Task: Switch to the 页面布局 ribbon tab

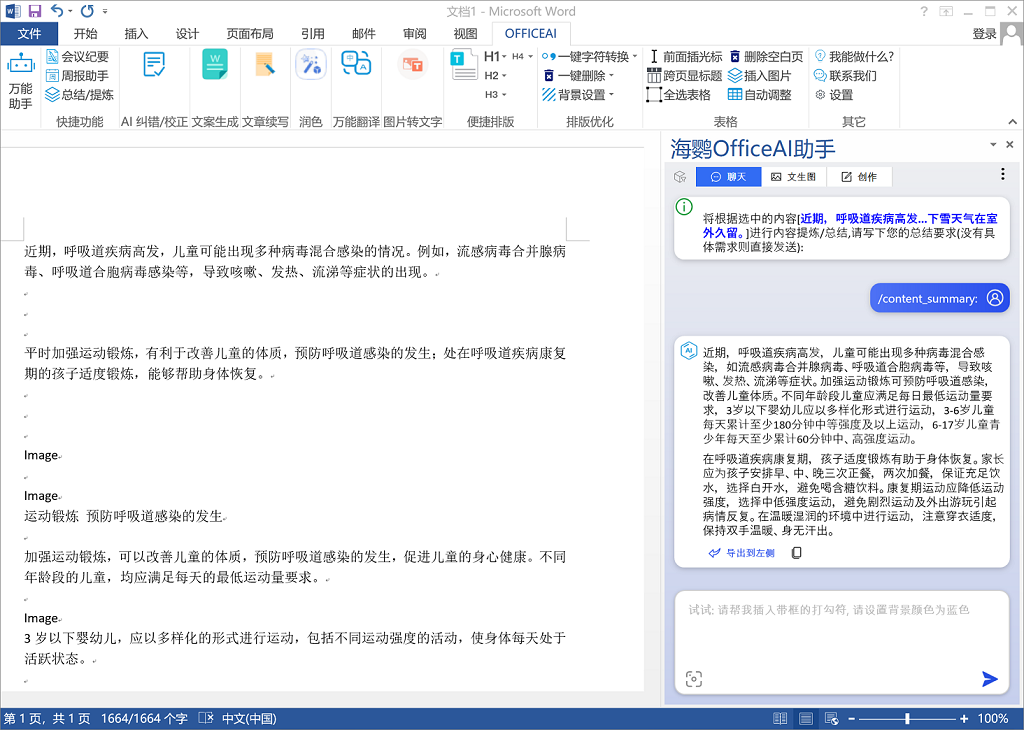Action: coord(250,33)
